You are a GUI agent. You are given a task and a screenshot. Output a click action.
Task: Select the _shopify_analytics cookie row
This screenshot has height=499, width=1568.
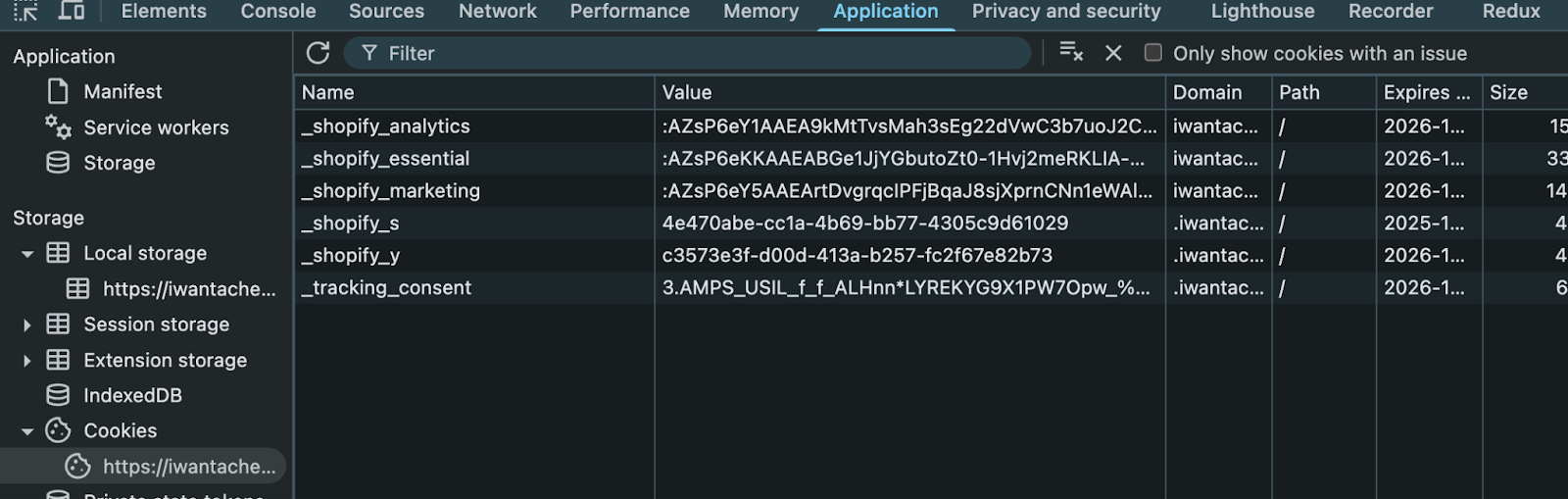click(931, 125)
